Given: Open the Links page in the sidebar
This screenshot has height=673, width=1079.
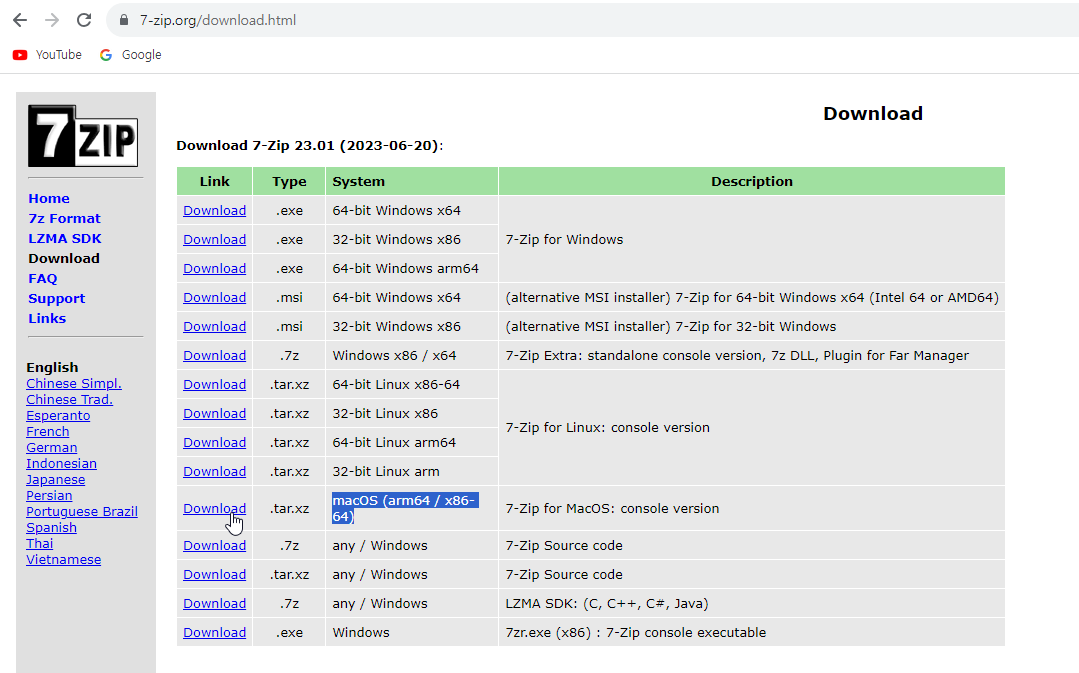Looking at the screenshot, I should click(47, 318).
